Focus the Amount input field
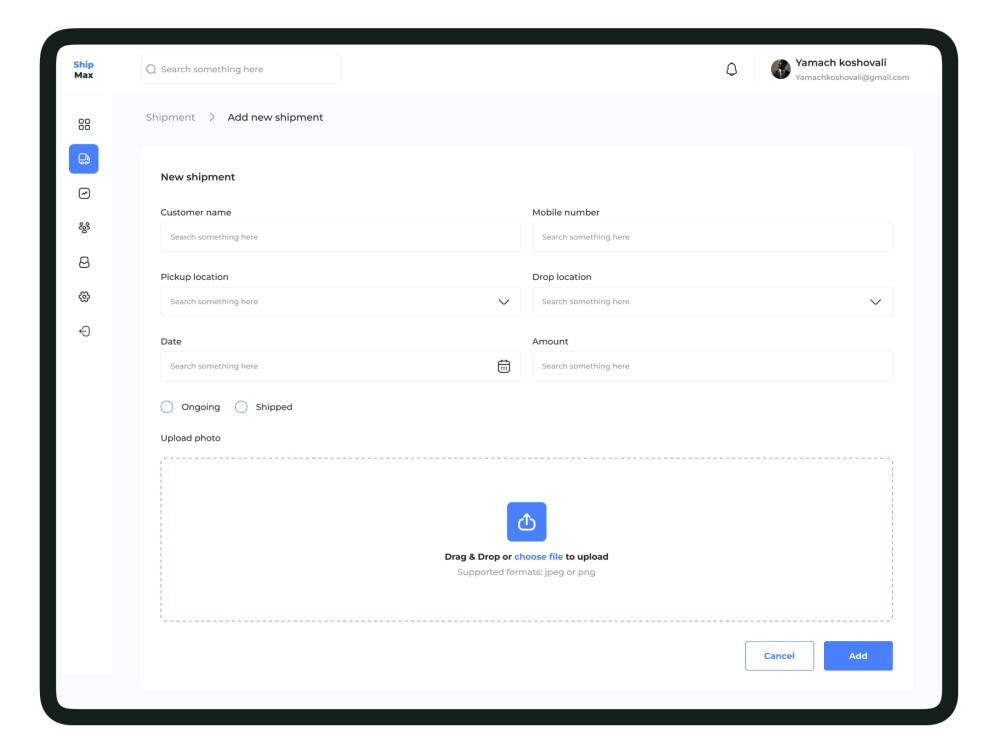The image size is (1000, 750). [x=712, y=366]
